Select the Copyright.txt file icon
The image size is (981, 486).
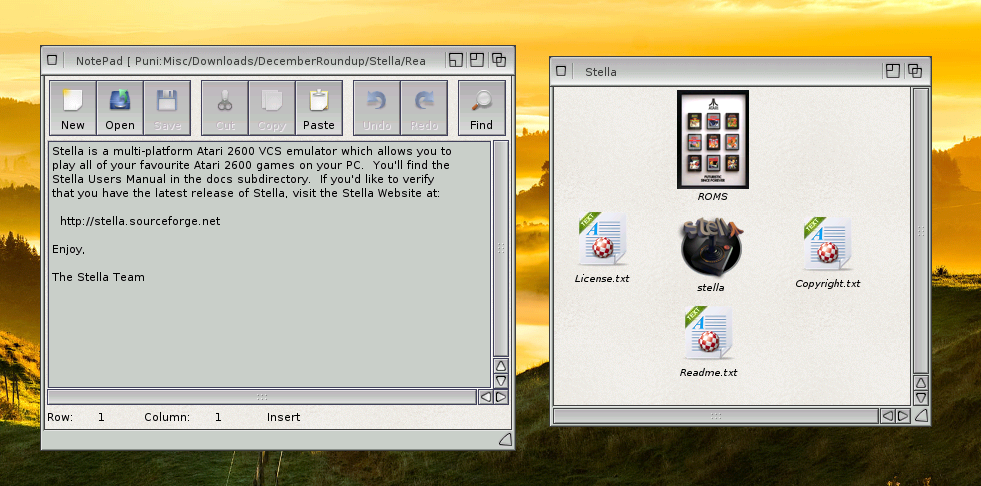[827, 244]
